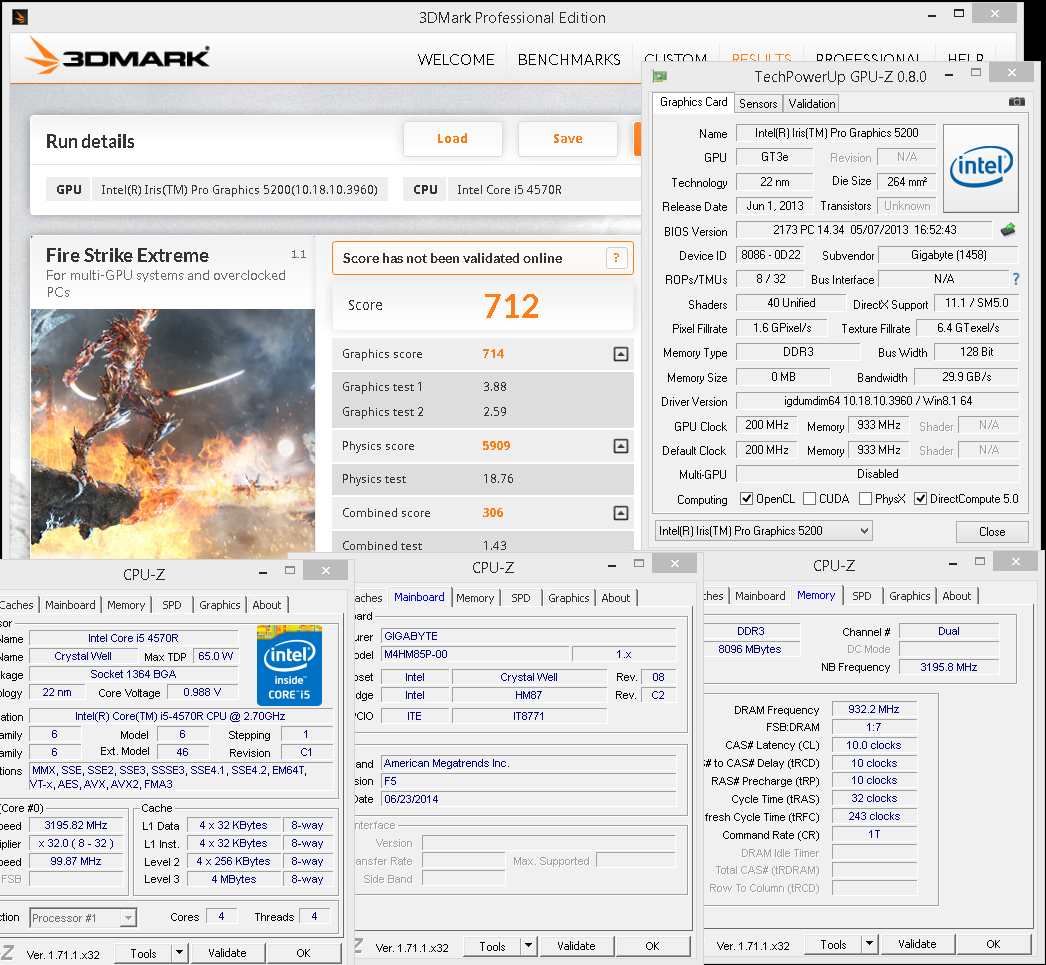The image size is (1046, 965).
Task: Switch to the Validation tab in GPU-Z
Action: (811, 104)
